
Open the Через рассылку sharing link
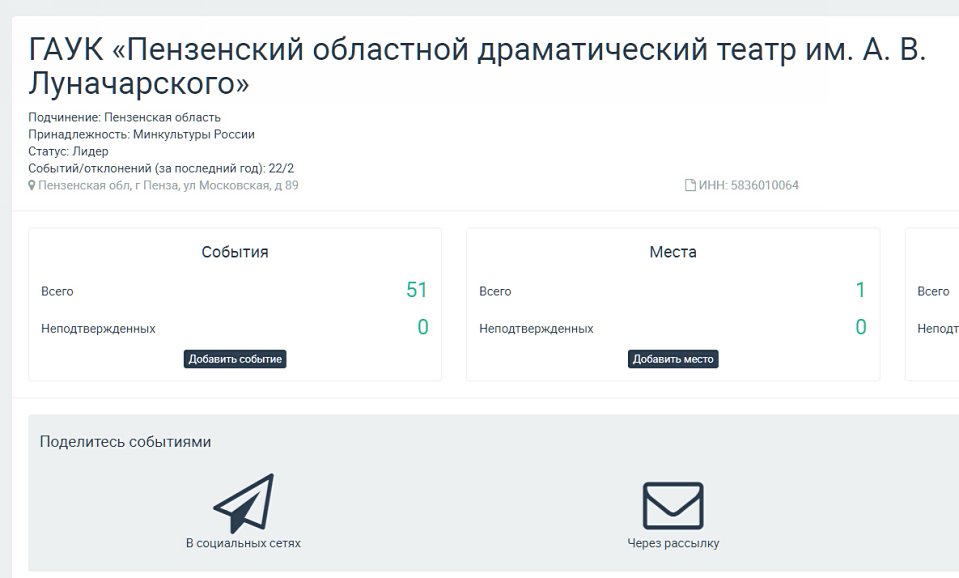(x=673, y=543)
